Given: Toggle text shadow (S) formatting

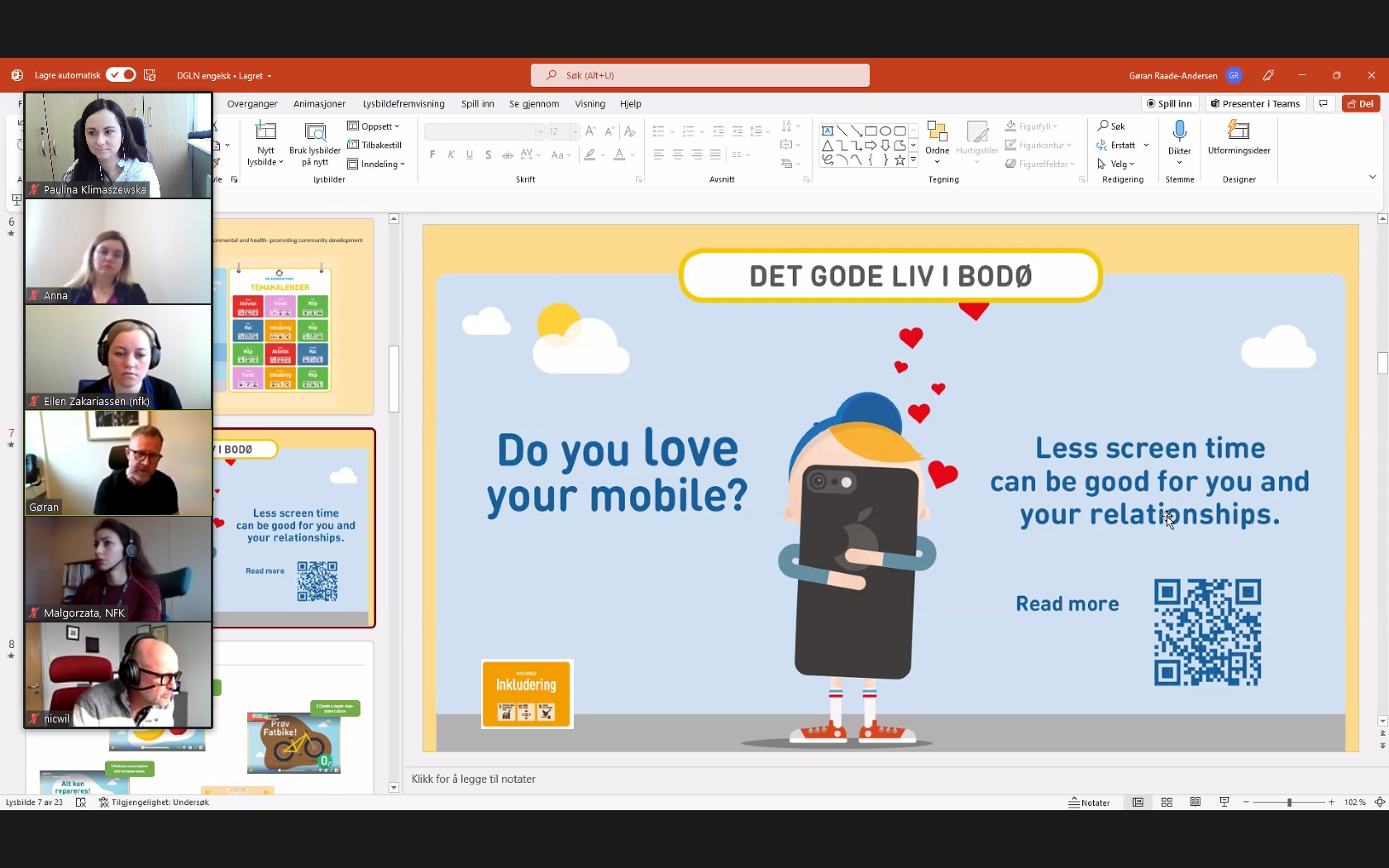Looking at the screenshot, I should click(489, 155).
